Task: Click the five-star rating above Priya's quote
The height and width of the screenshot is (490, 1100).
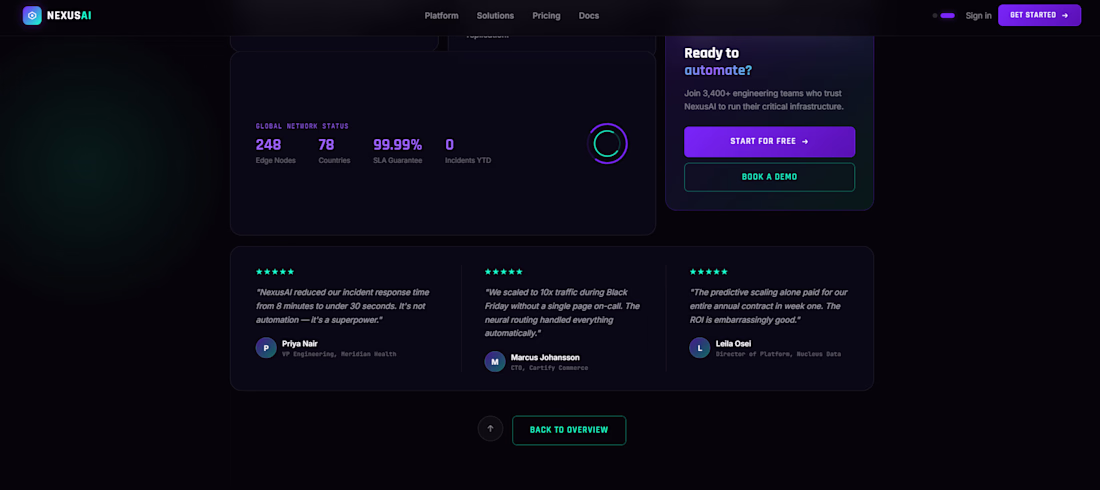Action: [275, 272]
